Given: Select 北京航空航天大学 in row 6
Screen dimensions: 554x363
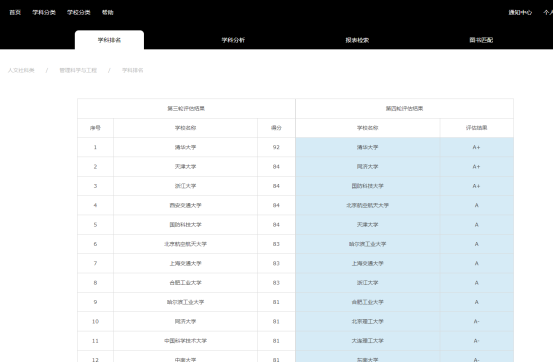Looking at the screenshot, I should [x=185, y=244].
